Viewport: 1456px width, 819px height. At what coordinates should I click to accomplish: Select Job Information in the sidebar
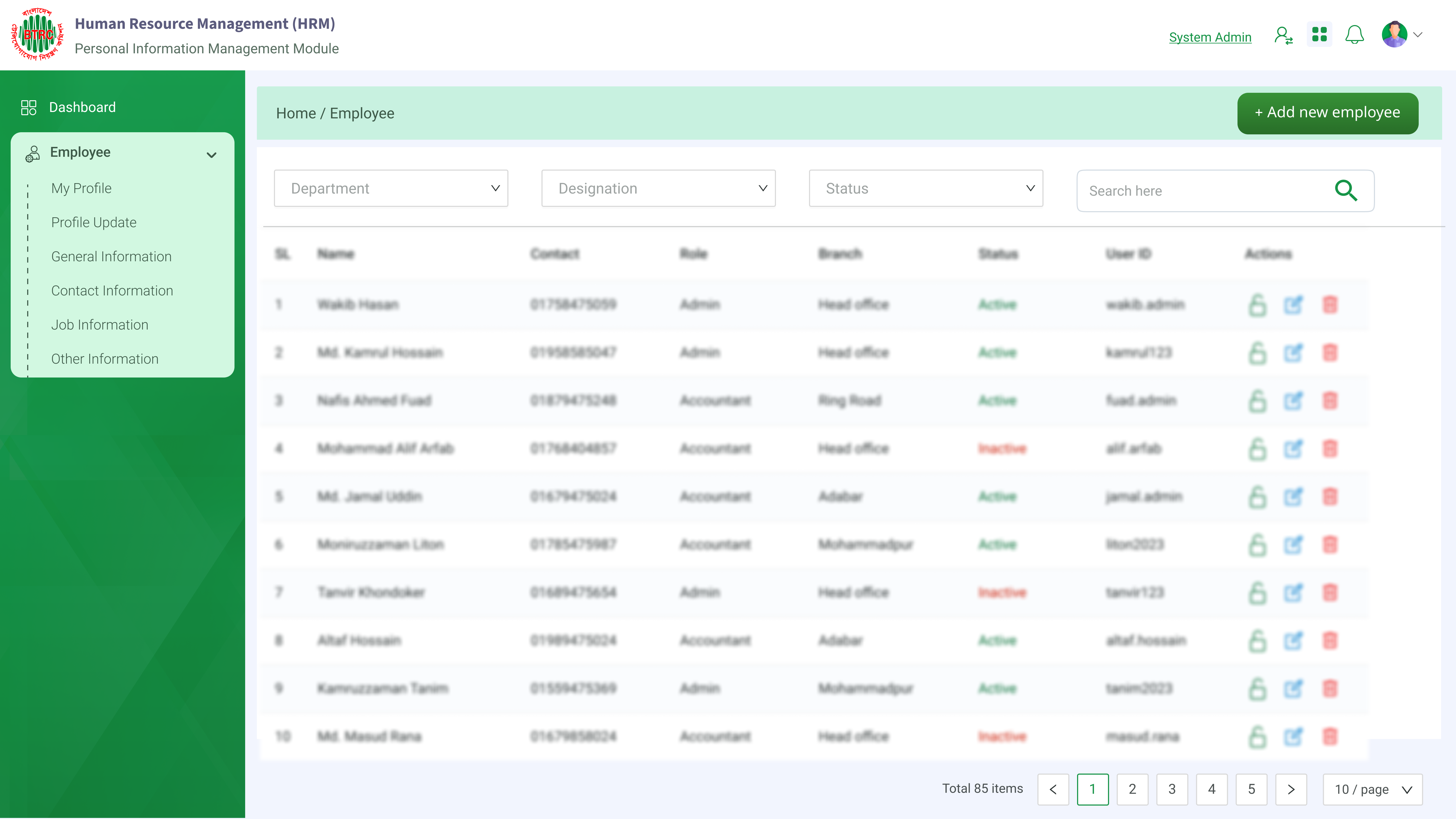[x=99, y=325]
